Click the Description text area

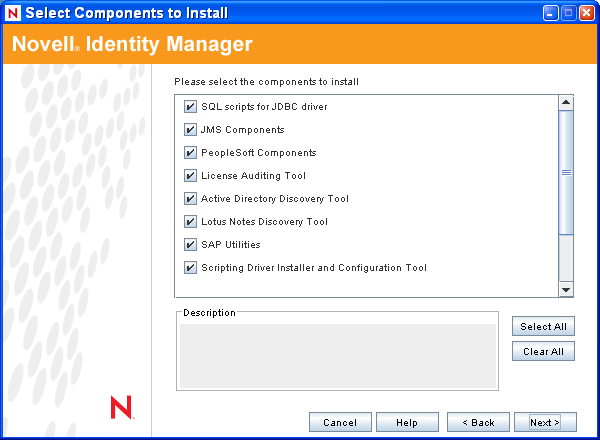[338, 356]
